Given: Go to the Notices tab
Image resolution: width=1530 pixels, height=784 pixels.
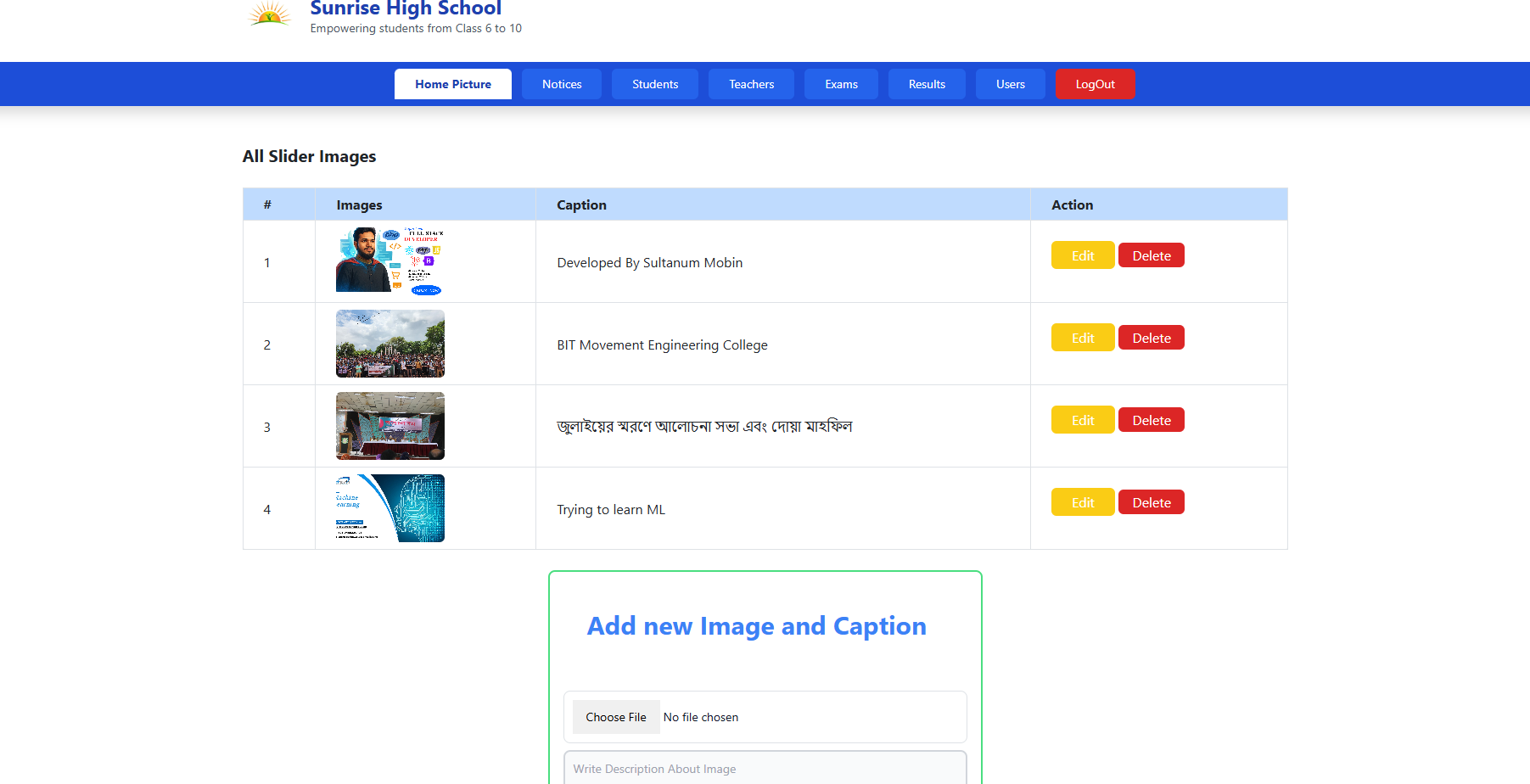Looking at the screenshot, I should pyautogui.click(x=562, y=84).
